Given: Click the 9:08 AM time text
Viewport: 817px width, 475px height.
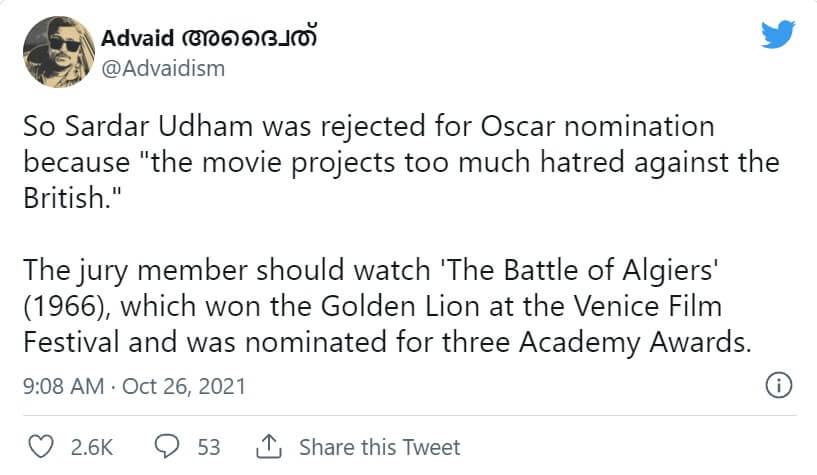Looking at the screenshot, I should tap(61, 386).
